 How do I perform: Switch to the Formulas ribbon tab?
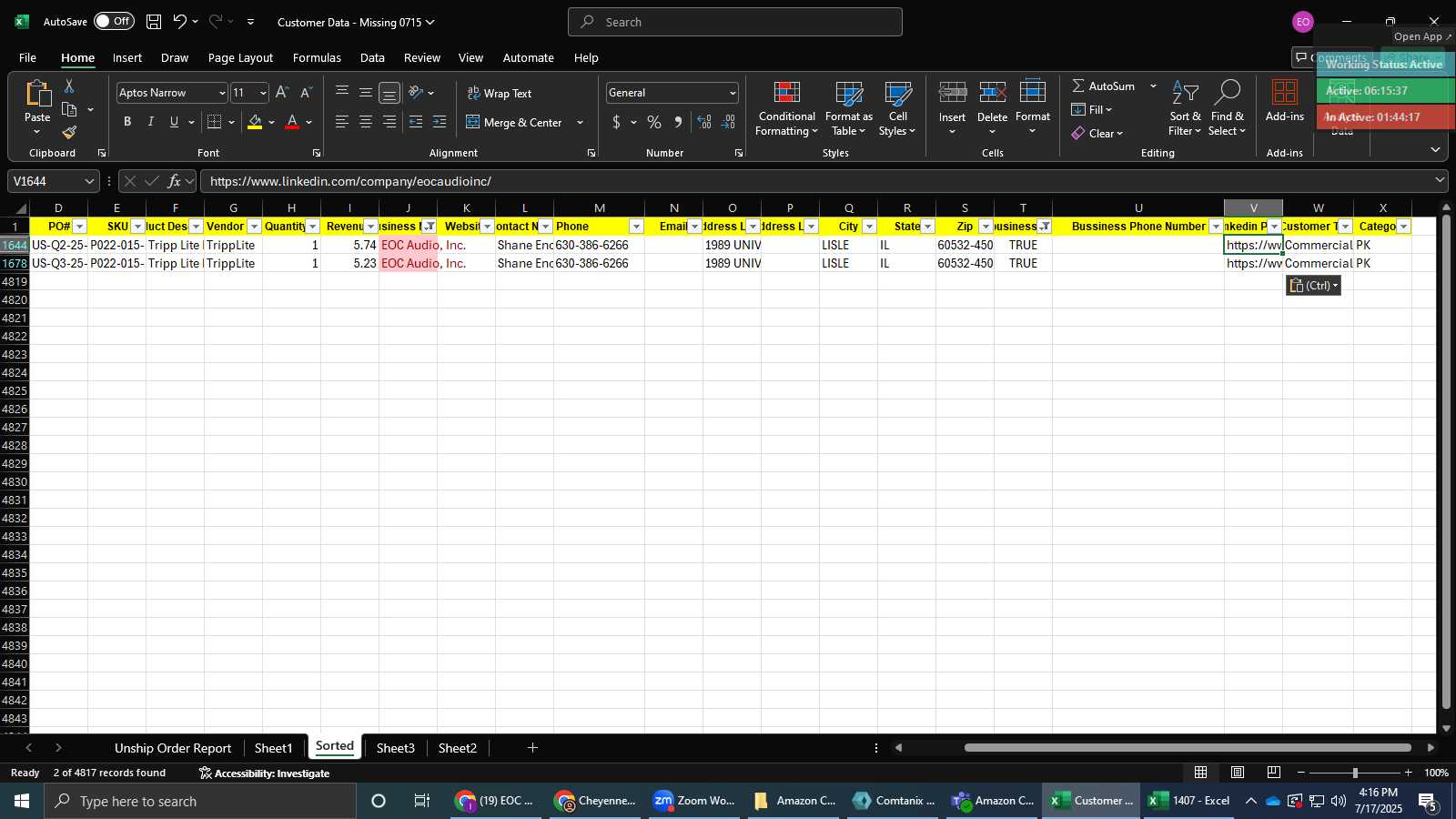click(317, 57)
